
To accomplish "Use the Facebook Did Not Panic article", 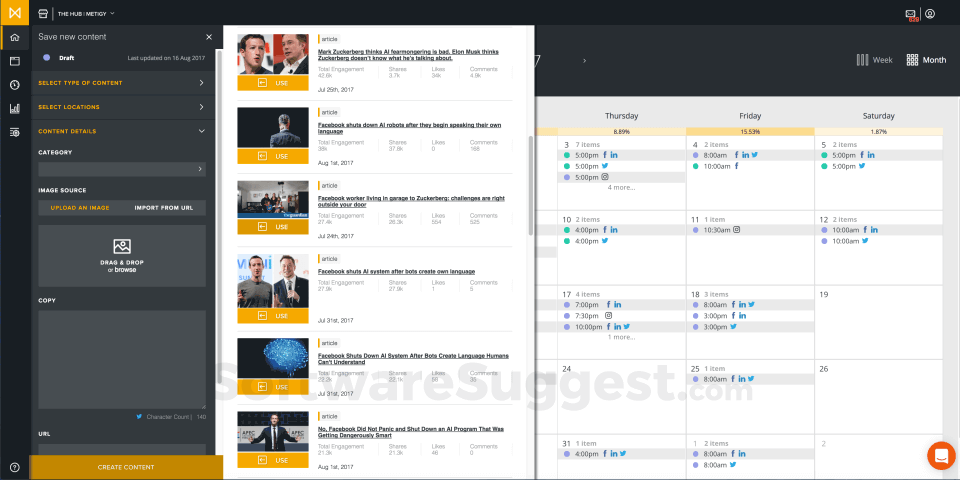I will (x=273, y=460).
